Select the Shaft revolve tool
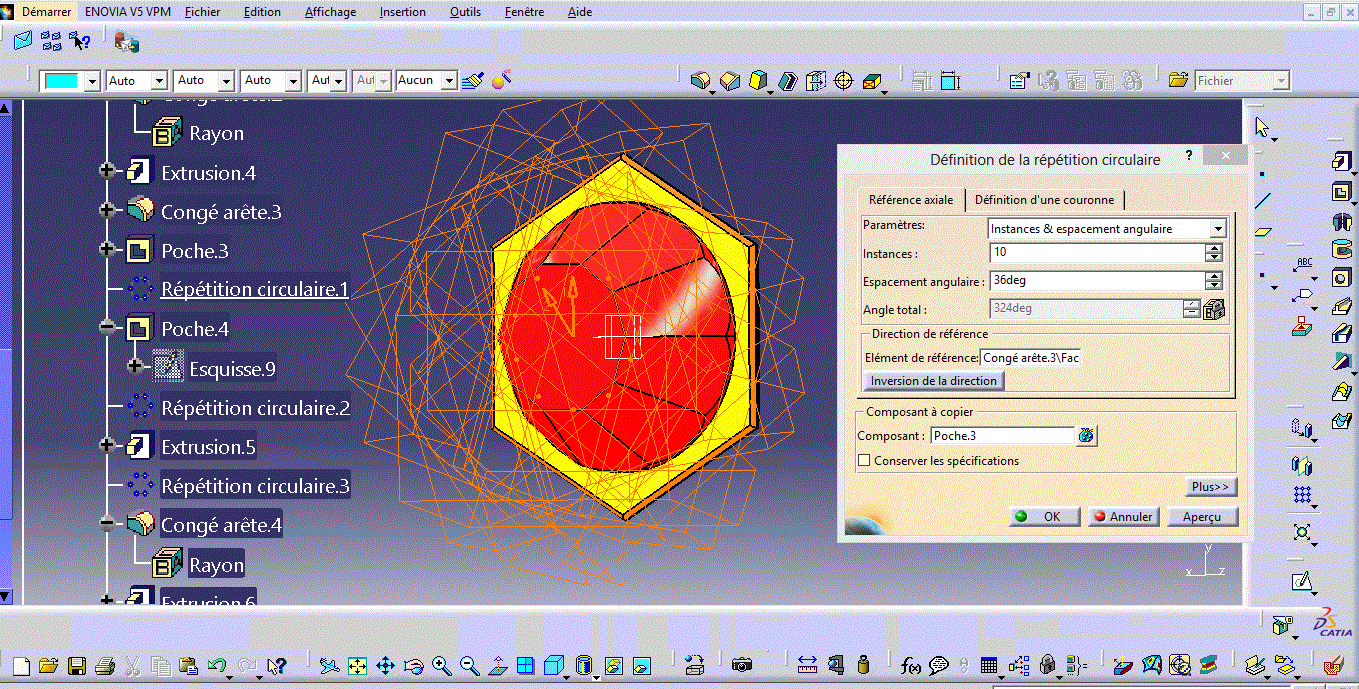Screen dimensions: 1359x689 click(x=1341, y=220)
